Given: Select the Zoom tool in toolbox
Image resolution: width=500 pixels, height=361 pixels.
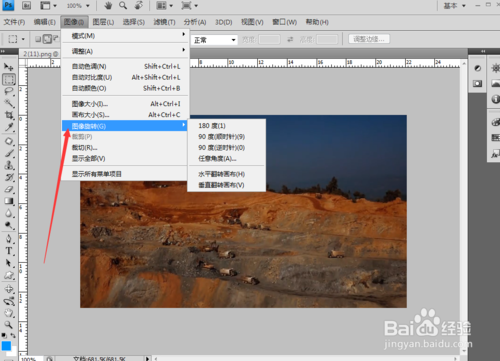Looking at the screenshot, I should tap(9, 325).
